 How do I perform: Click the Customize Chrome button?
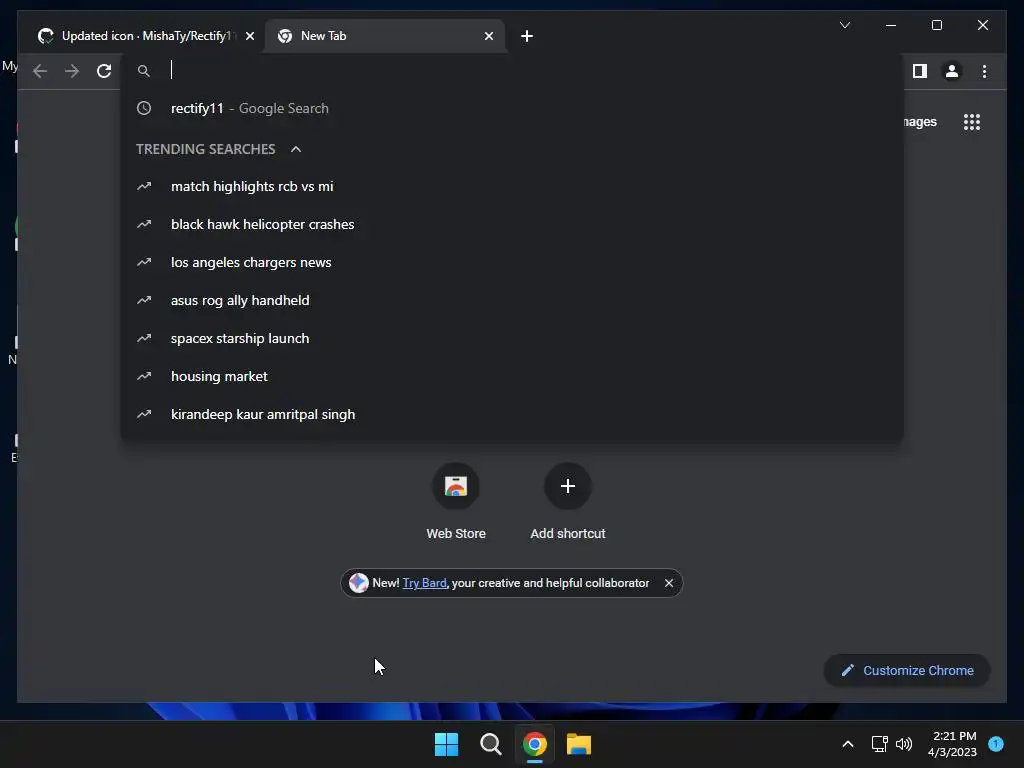907,671
